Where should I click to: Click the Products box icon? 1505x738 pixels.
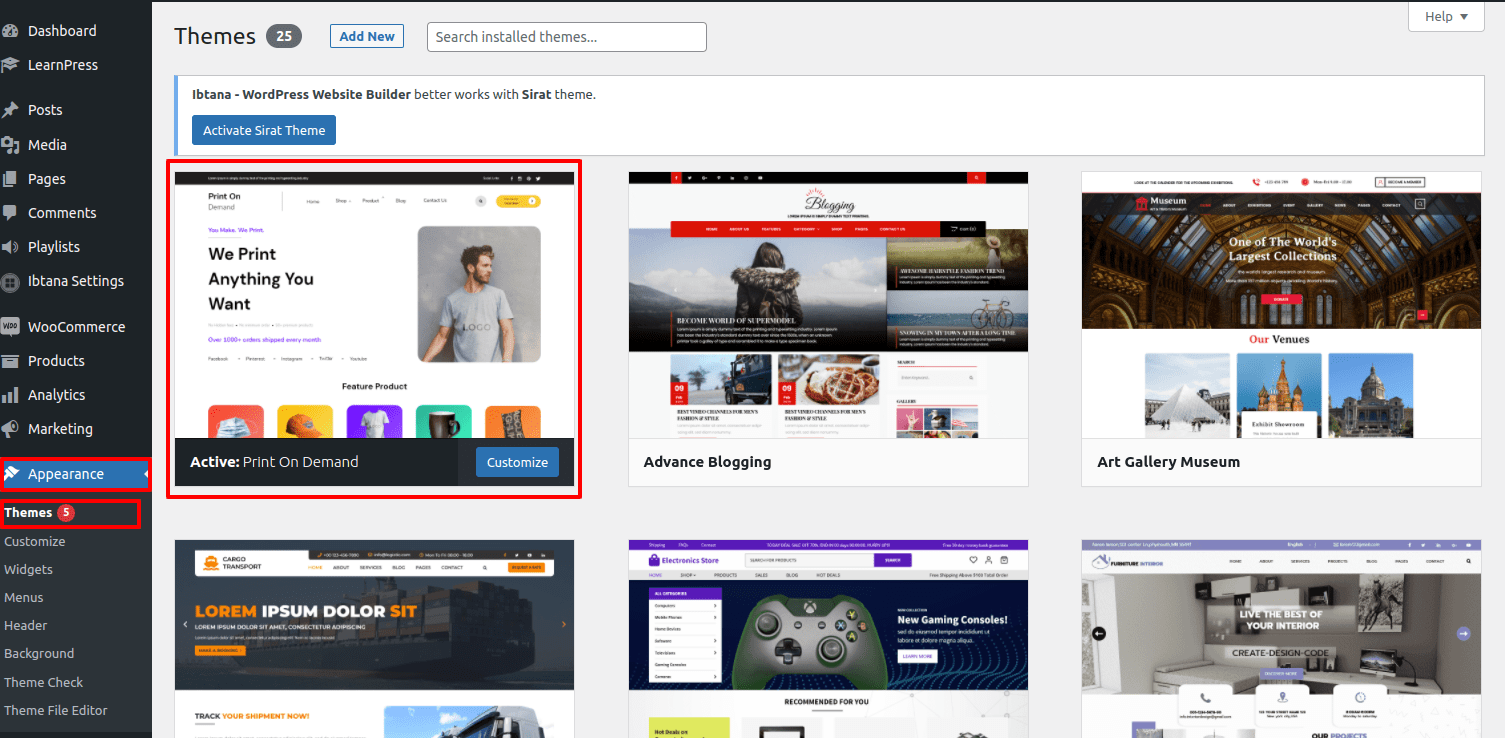10,361
